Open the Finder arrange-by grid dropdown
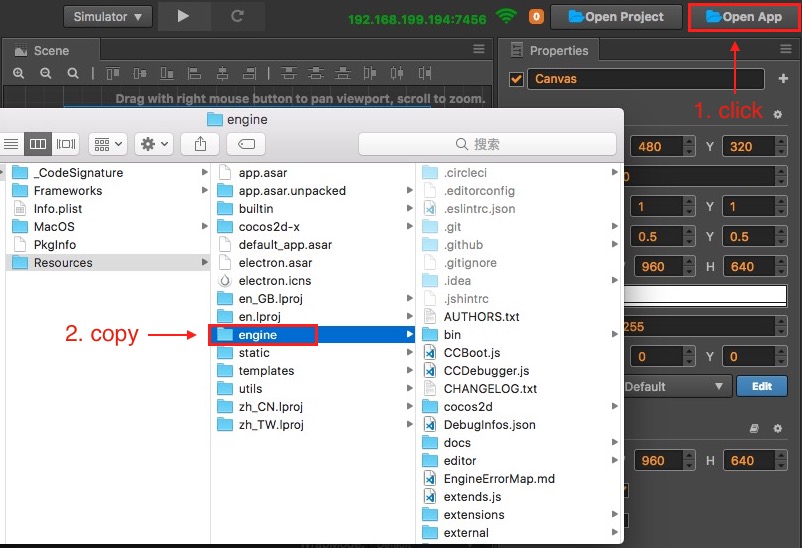802x548 pixels. [x=108, y=144]
